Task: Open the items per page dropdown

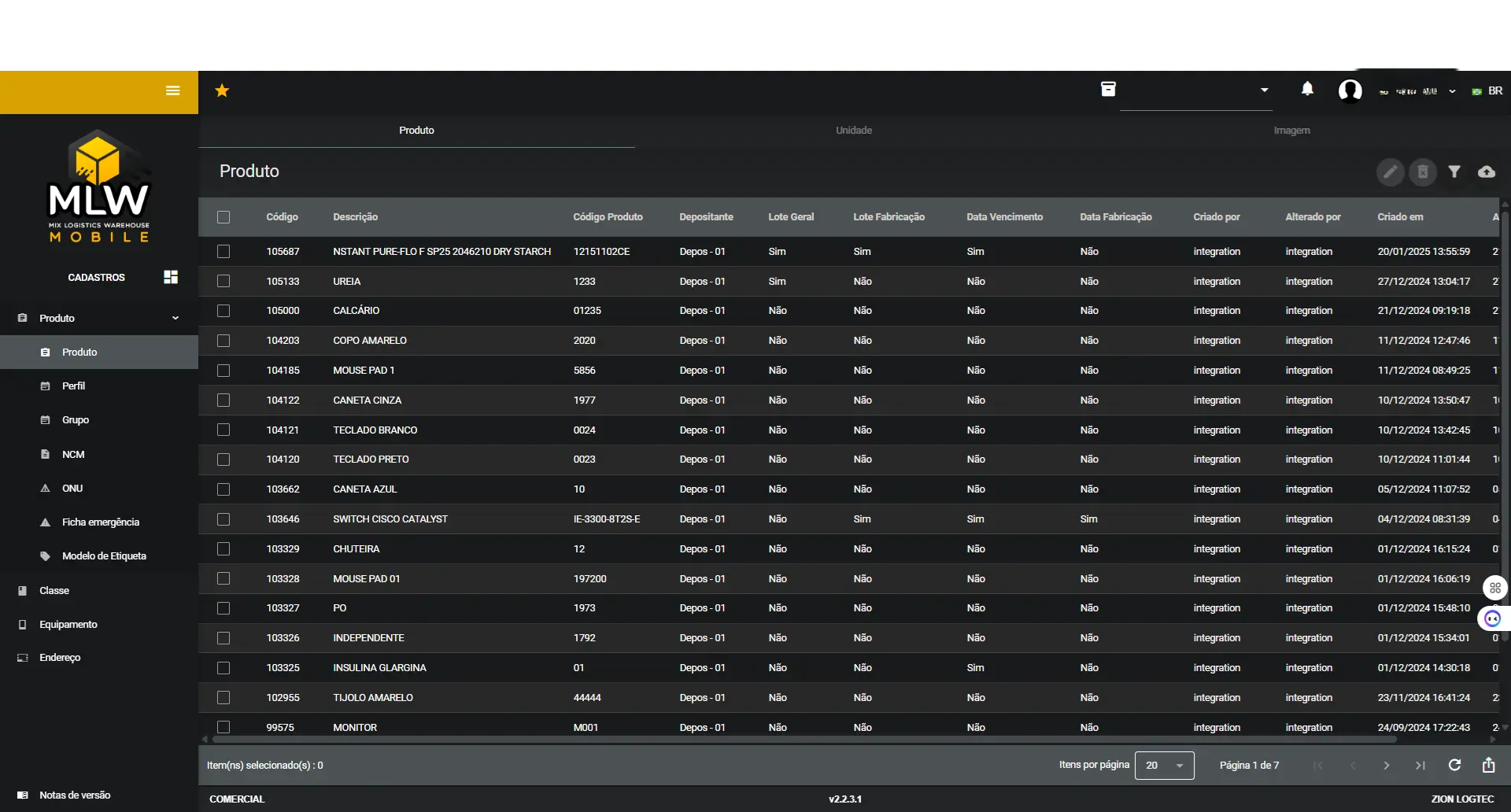Action: pos(1164,766)
